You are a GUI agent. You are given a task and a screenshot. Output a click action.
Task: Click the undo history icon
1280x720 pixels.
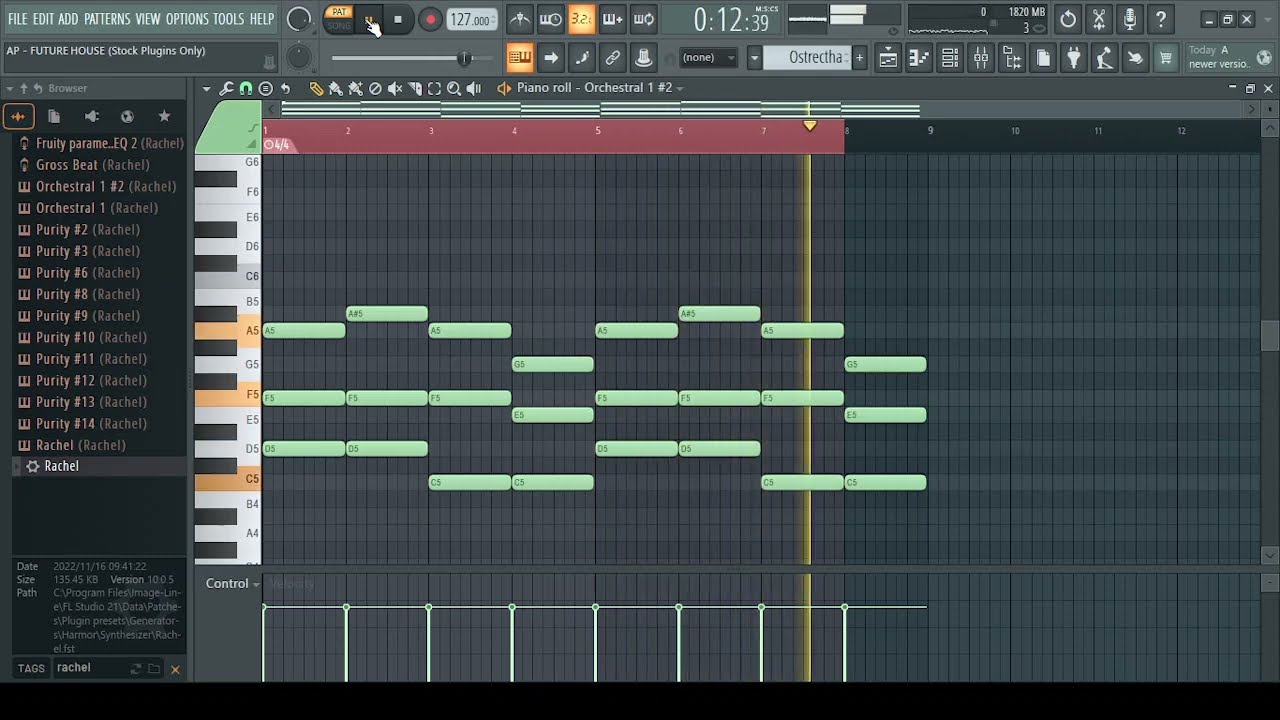[1068, 19]
